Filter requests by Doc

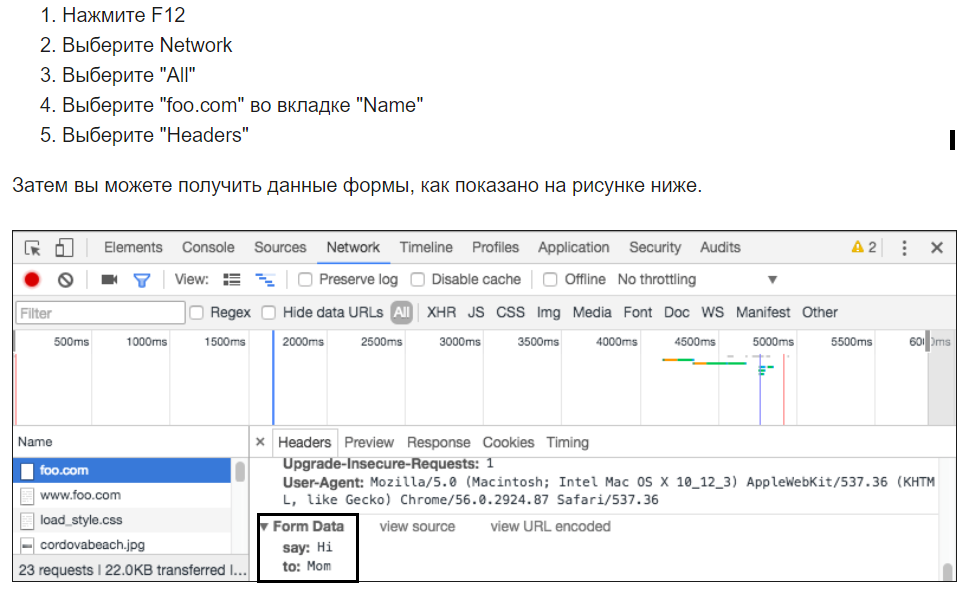pyautogui.click(x=677, y=313)
